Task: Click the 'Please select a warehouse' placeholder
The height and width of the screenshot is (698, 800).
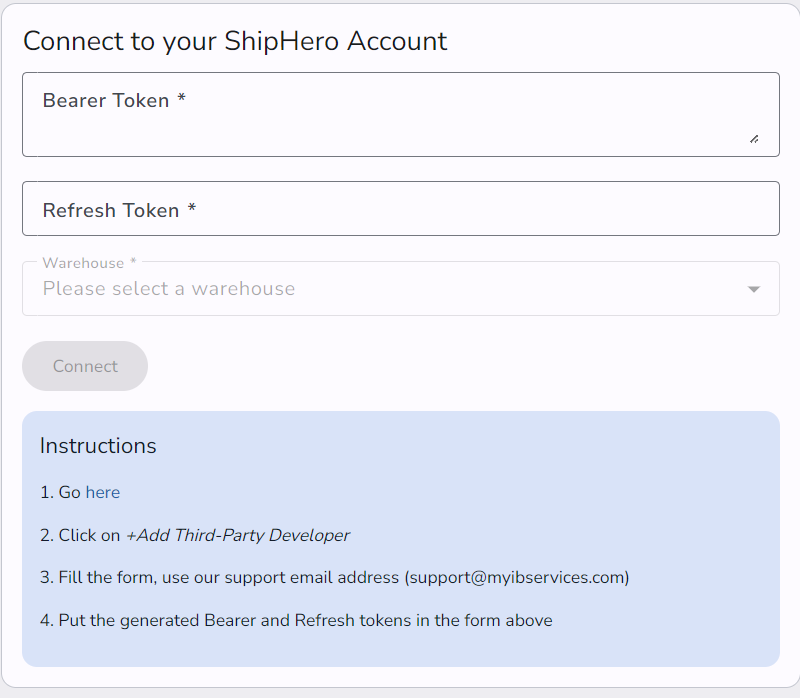Action: click(169, 289)
